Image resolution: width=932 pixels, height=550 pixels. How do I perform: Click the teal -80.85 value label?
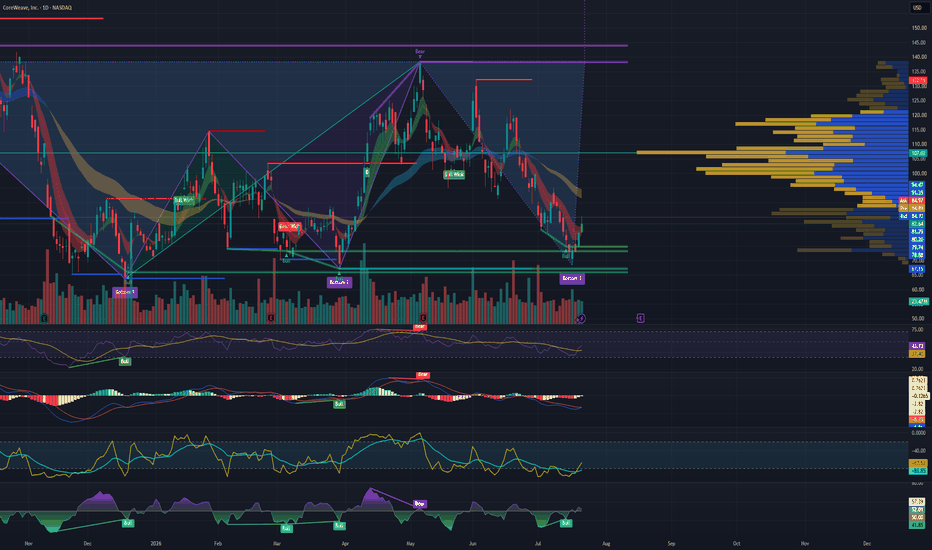(x=918, y=471)
